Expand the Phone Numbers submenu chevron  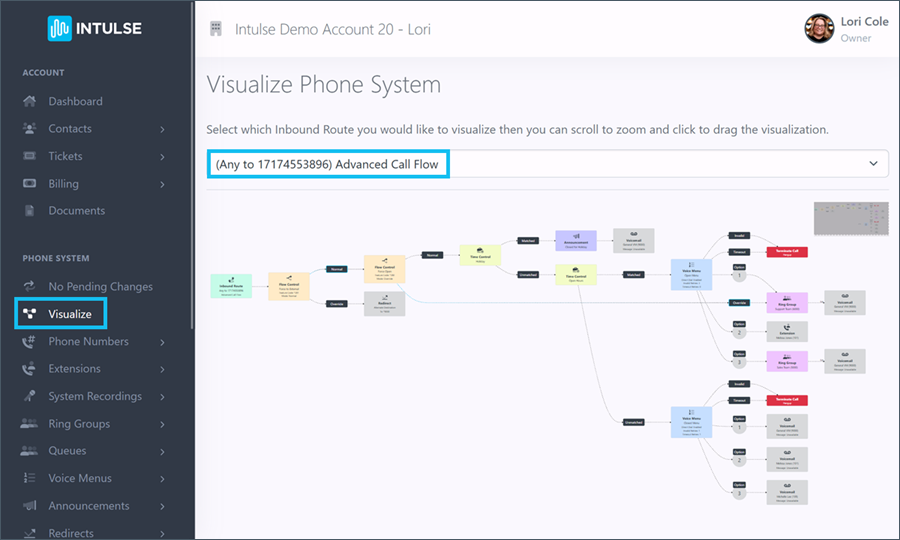click(162, 342)
